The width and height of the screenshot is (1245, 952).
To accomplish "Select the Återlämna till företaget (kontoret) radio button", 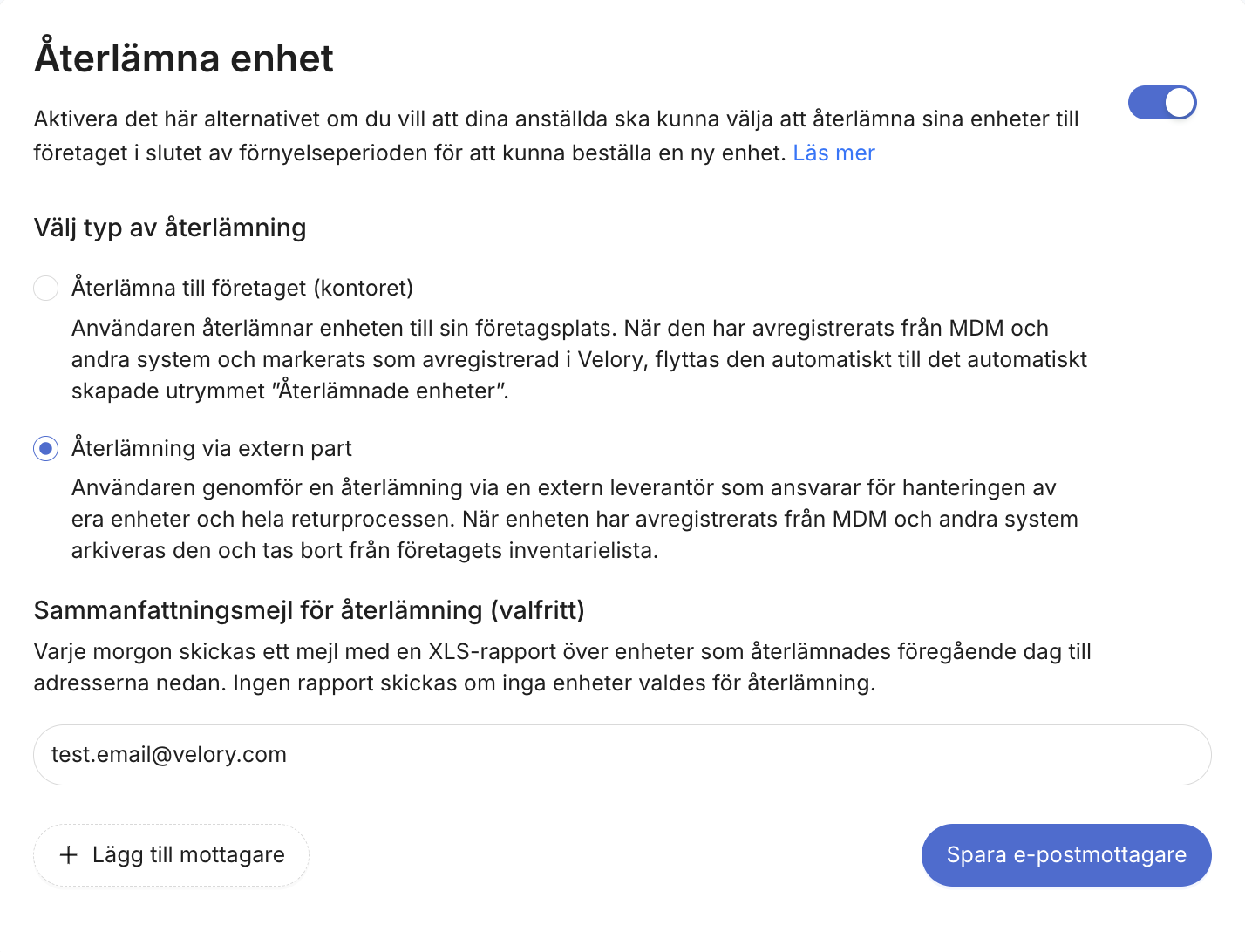I will point(45,288).
